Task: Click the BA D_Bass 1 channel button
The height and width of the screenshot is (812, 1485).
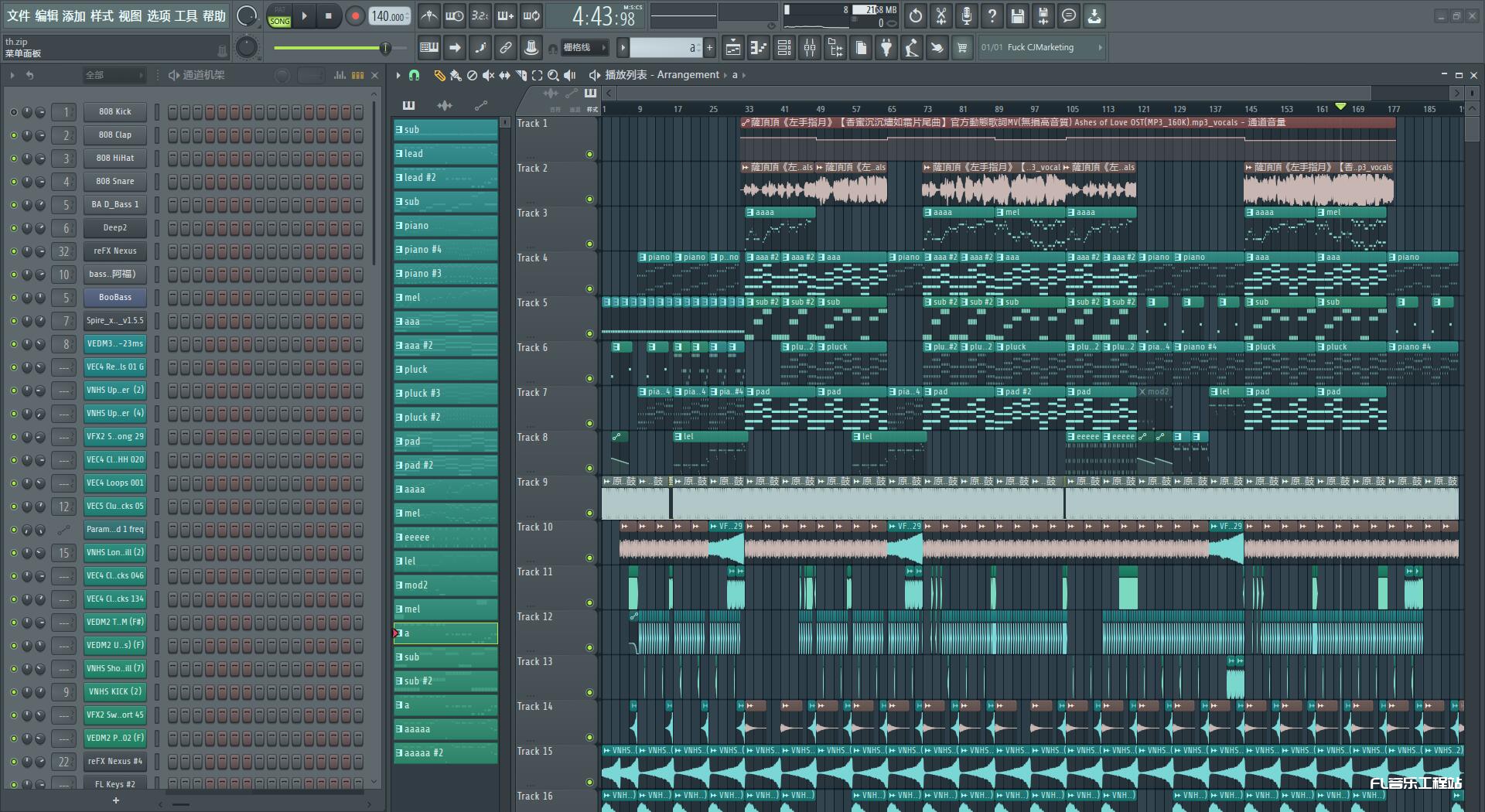Action: (x=115, y=205)
